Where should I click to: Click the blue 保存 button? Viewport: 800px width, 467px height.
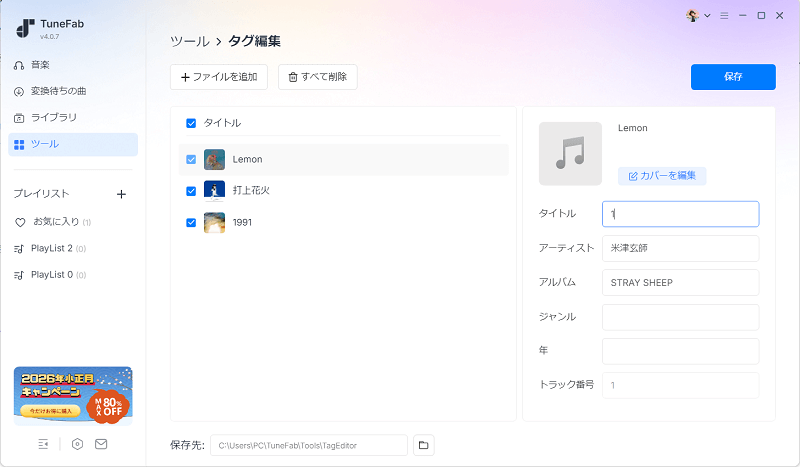[x=733, y=77]
